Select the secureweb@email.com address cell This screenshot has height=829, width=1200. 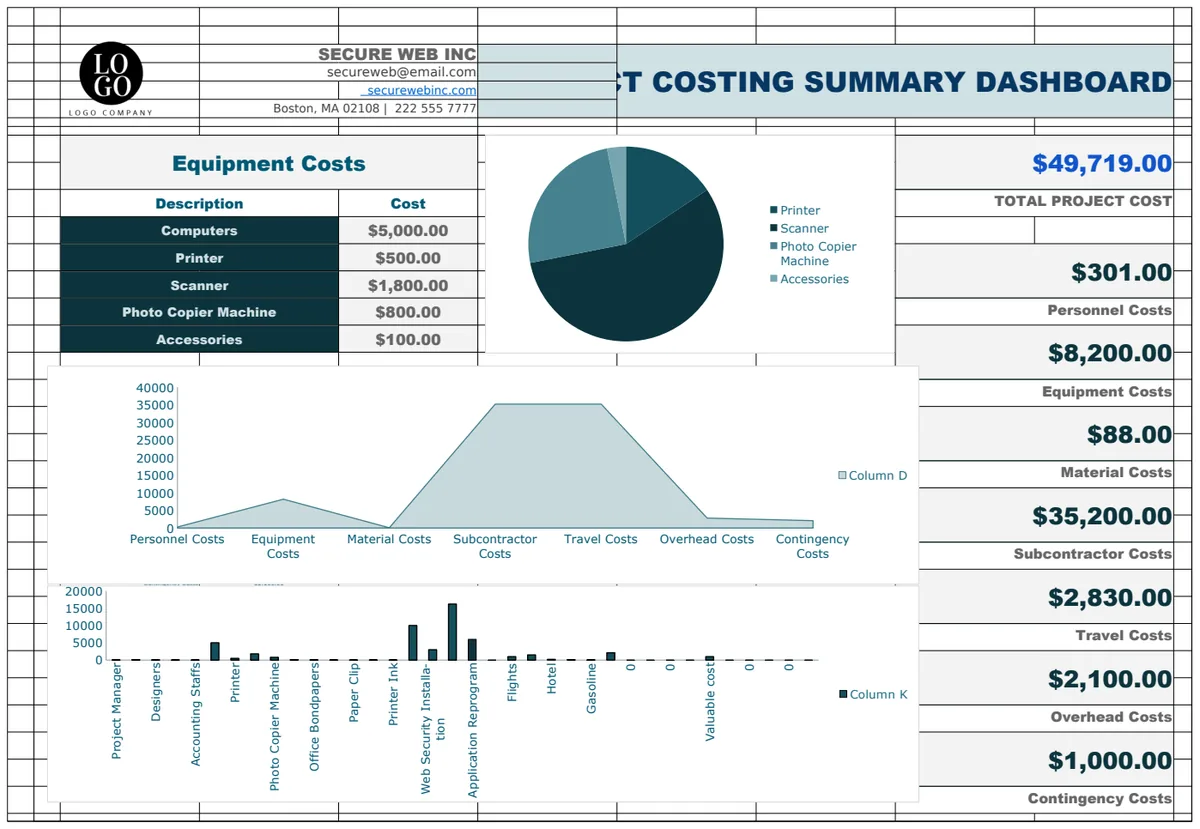pyautogui.click(x=401, y=72)
